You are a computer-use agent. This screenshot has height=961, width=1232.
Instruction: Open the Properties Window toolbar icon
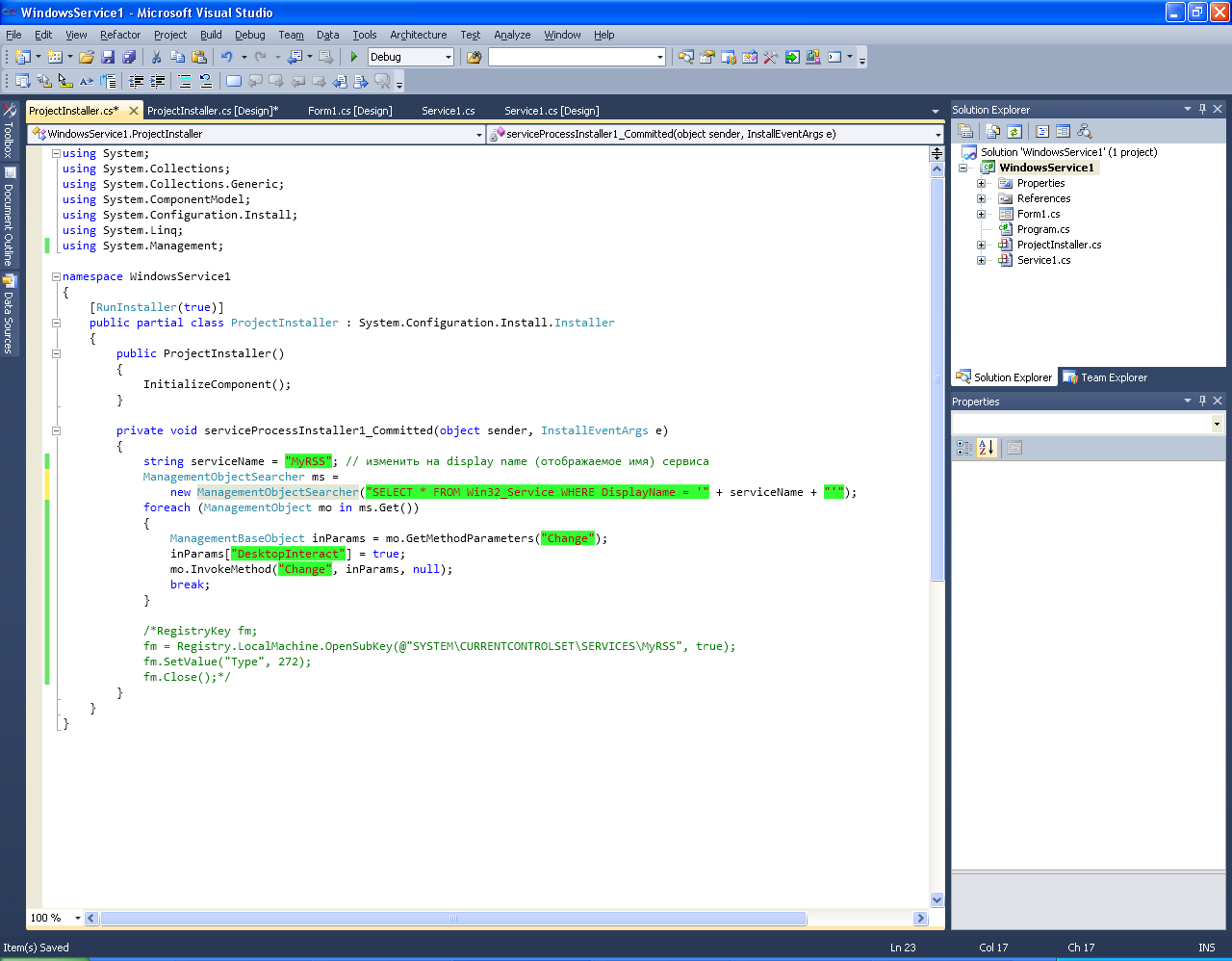tap(707, 57)
